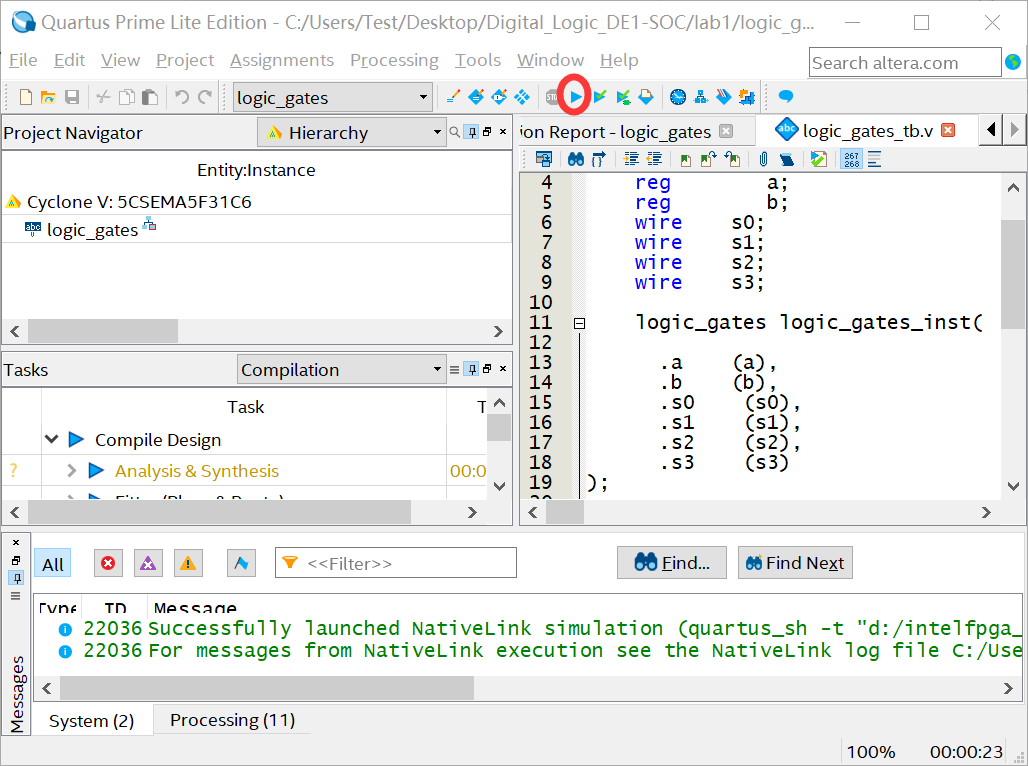1028x766 pixels.
Task: Open the Assignments menu
Action: (282, 60)
